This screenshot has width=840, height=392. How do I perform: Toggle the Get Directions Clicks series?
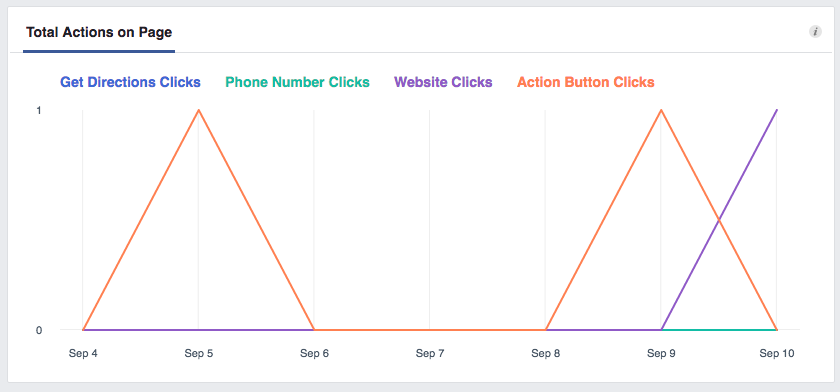pos(130,82)
